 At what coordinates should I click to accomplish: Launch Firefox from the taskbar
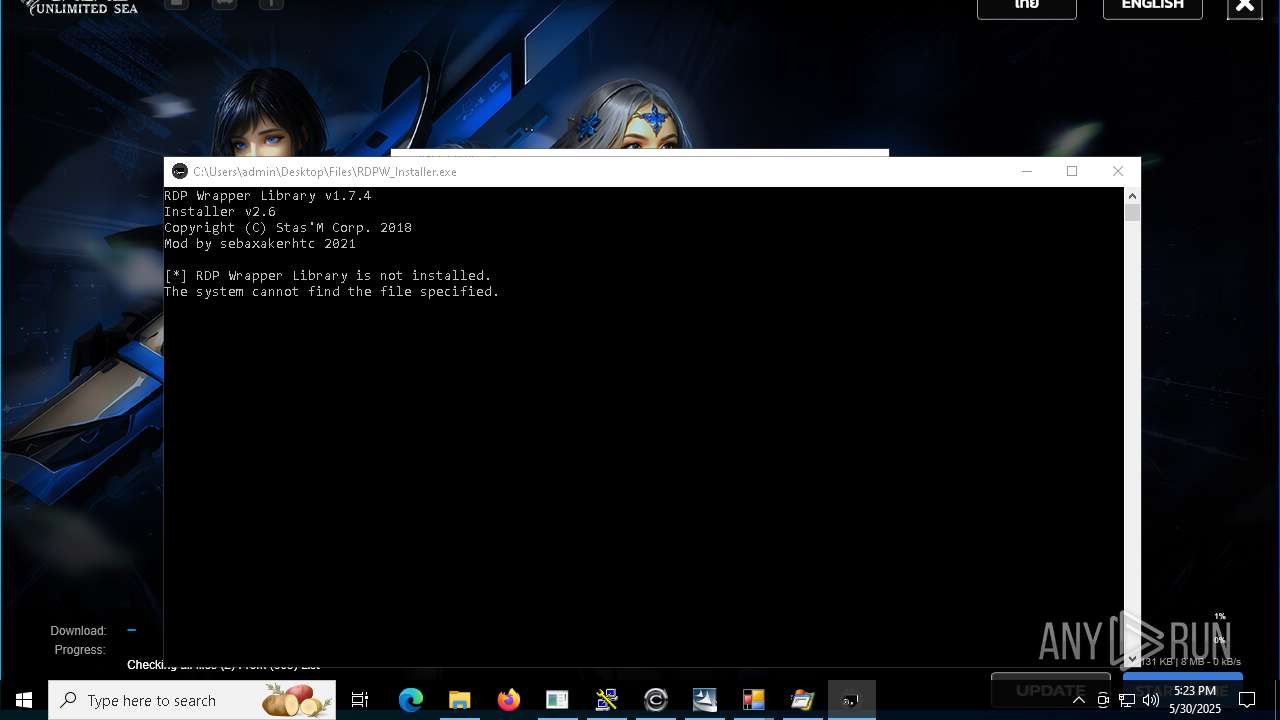[x=509, y=700]
